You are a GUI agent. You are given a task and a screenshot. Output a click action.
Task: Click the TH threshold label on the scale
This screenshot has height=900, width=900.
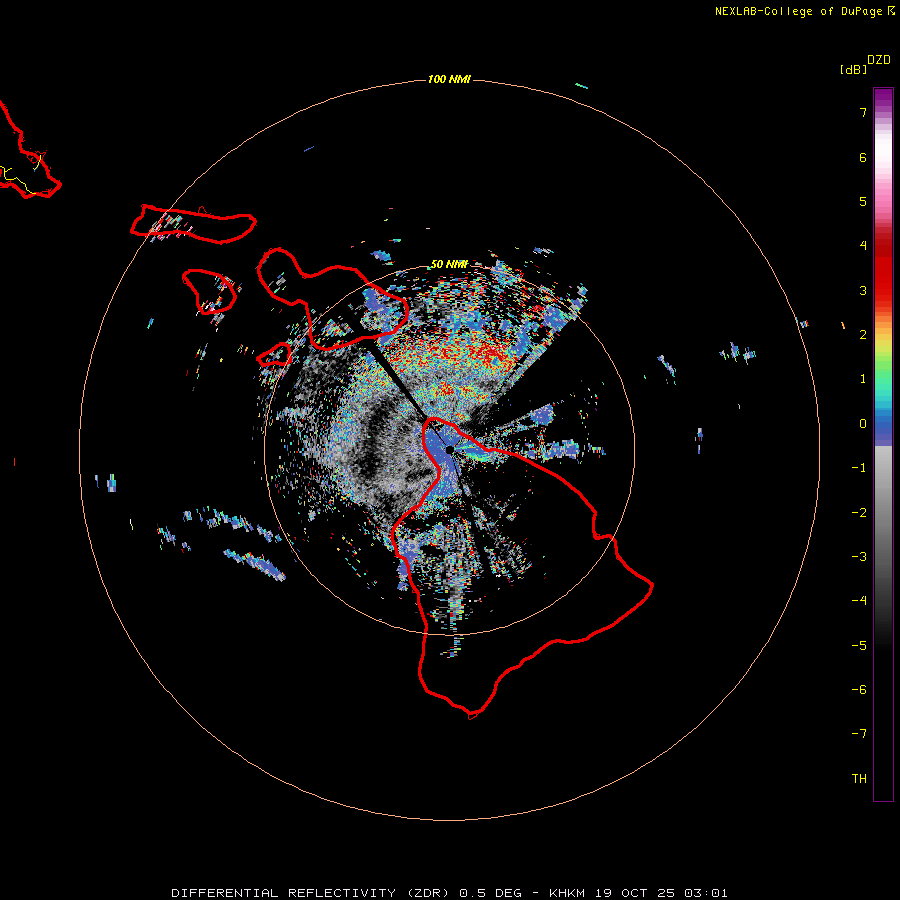(859, 779)
